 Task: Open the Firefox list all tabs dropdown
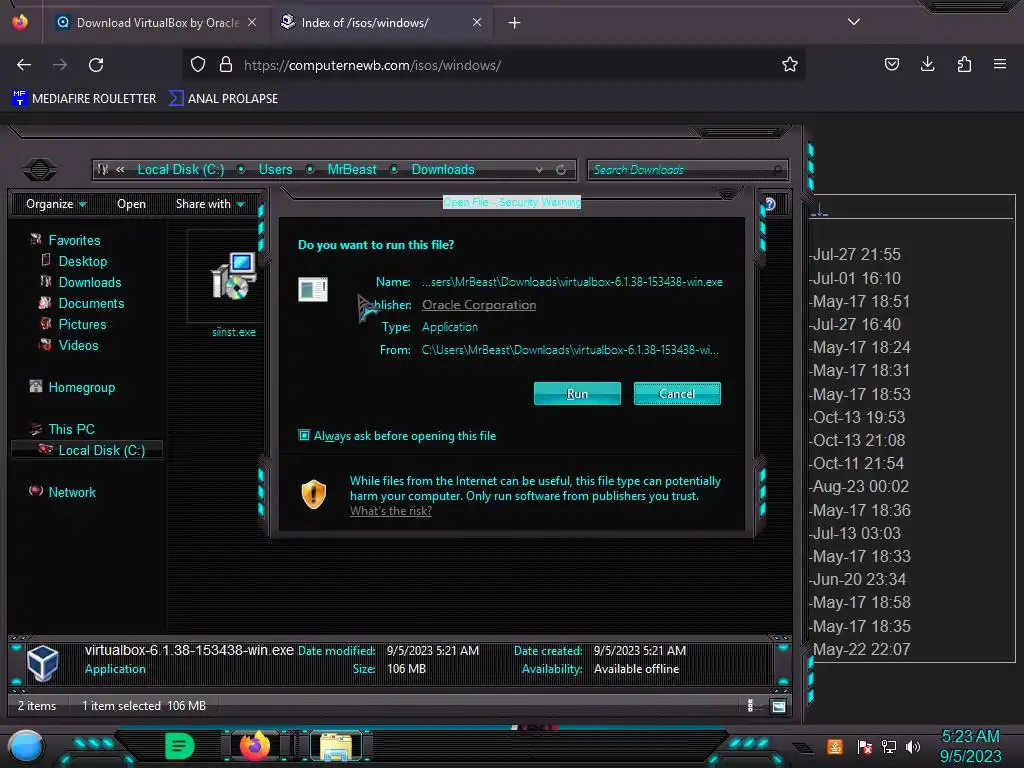(854, 22)
